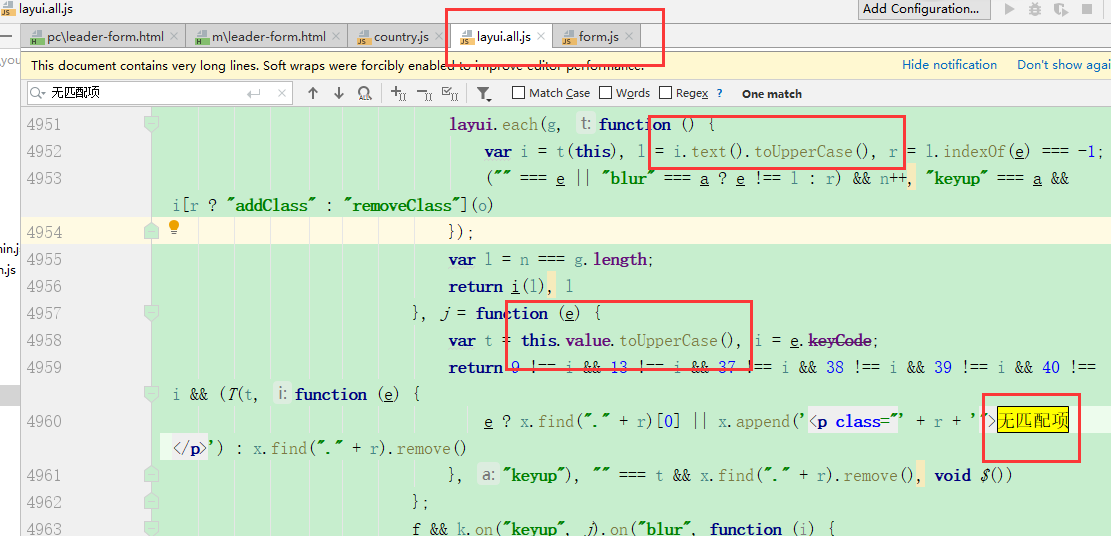Click line number 4958 in gutter
The height and width of the screenshot is (536, 1111).
(44, 340)
